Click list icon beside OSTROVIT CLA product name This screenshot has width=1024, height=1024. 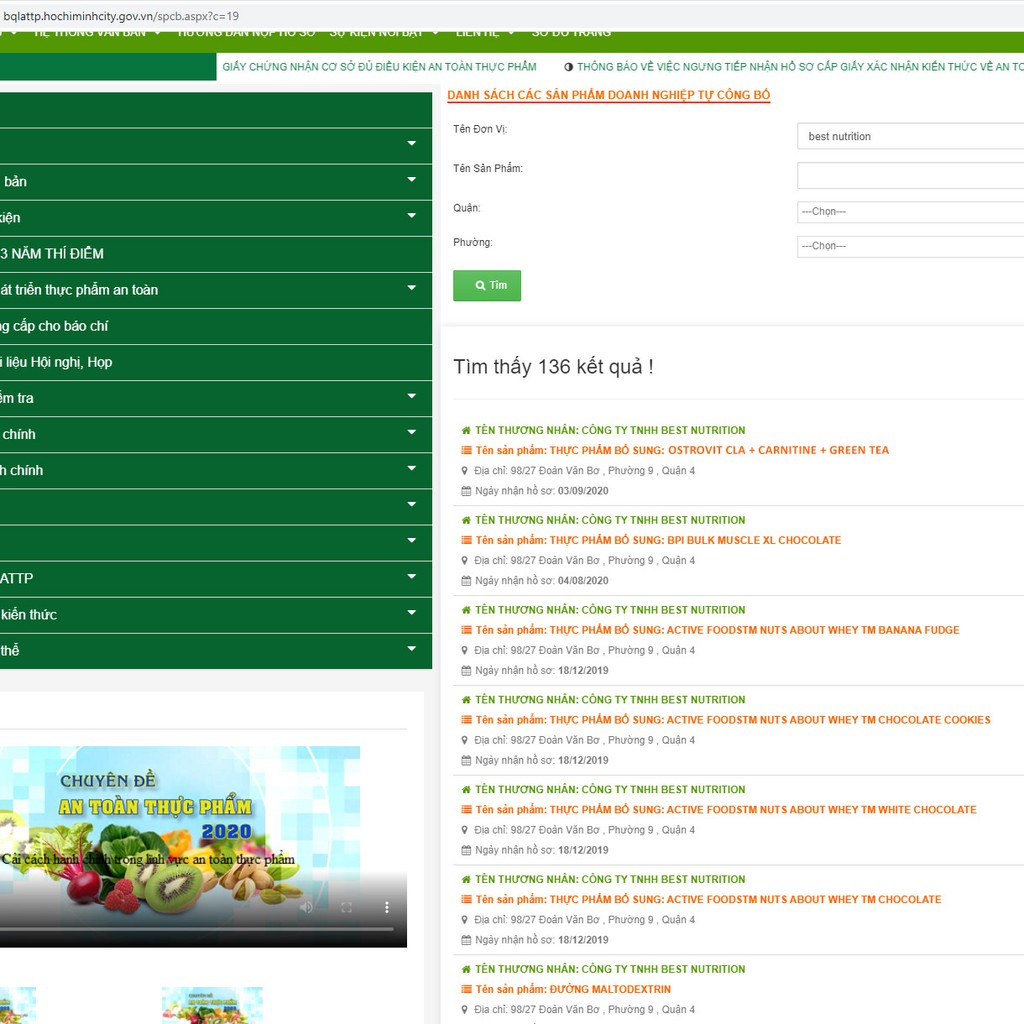tap(466, 450)
